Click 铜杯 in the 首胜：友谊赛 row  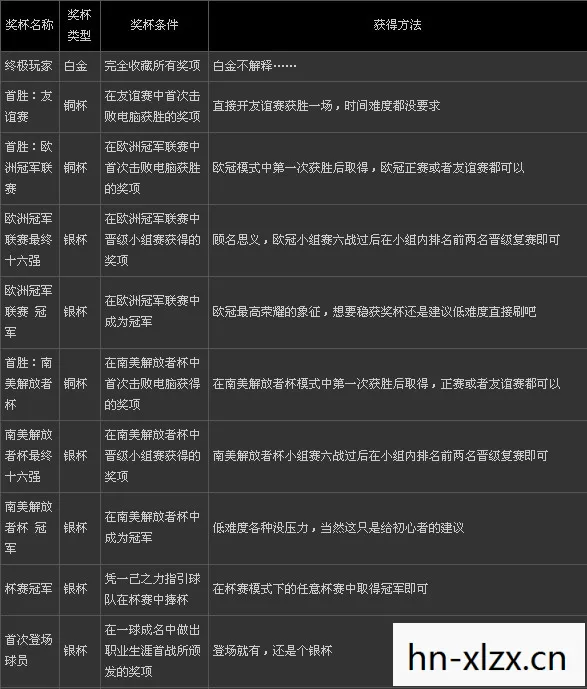76,106
